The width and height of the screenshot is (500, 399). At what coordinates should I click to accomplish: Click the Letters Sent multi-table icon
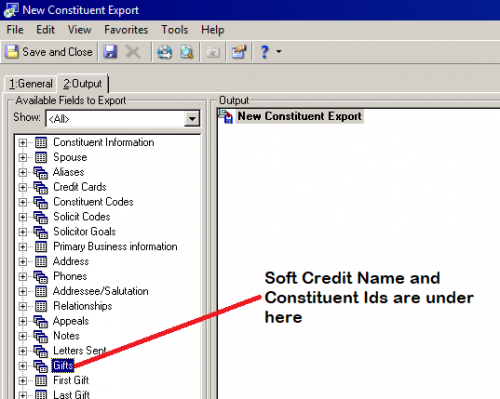click(x=41, y=351)
